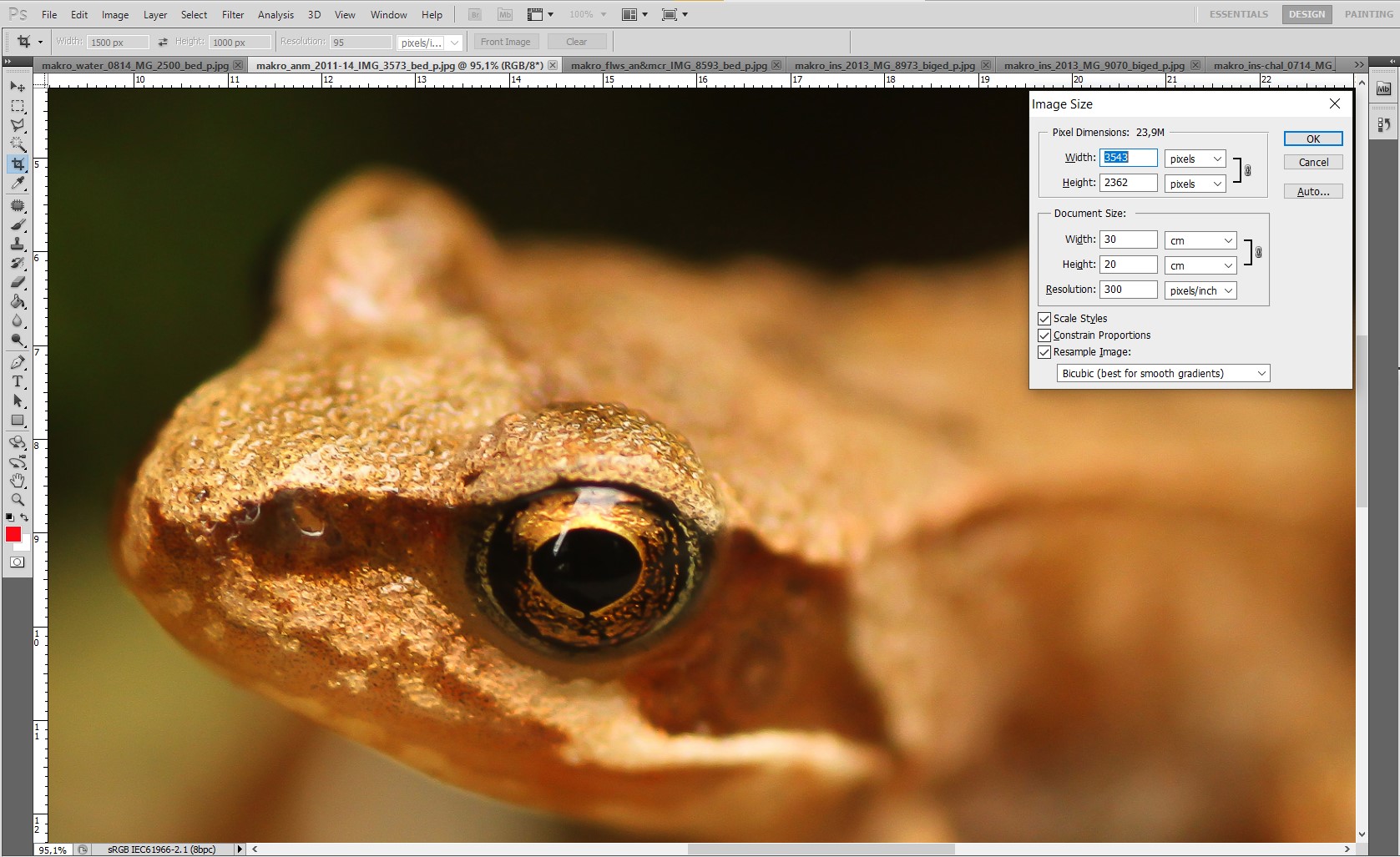Click the Resolution field showing 300
Viewport: 1400px width, 857px height.
coord(1129,290)
